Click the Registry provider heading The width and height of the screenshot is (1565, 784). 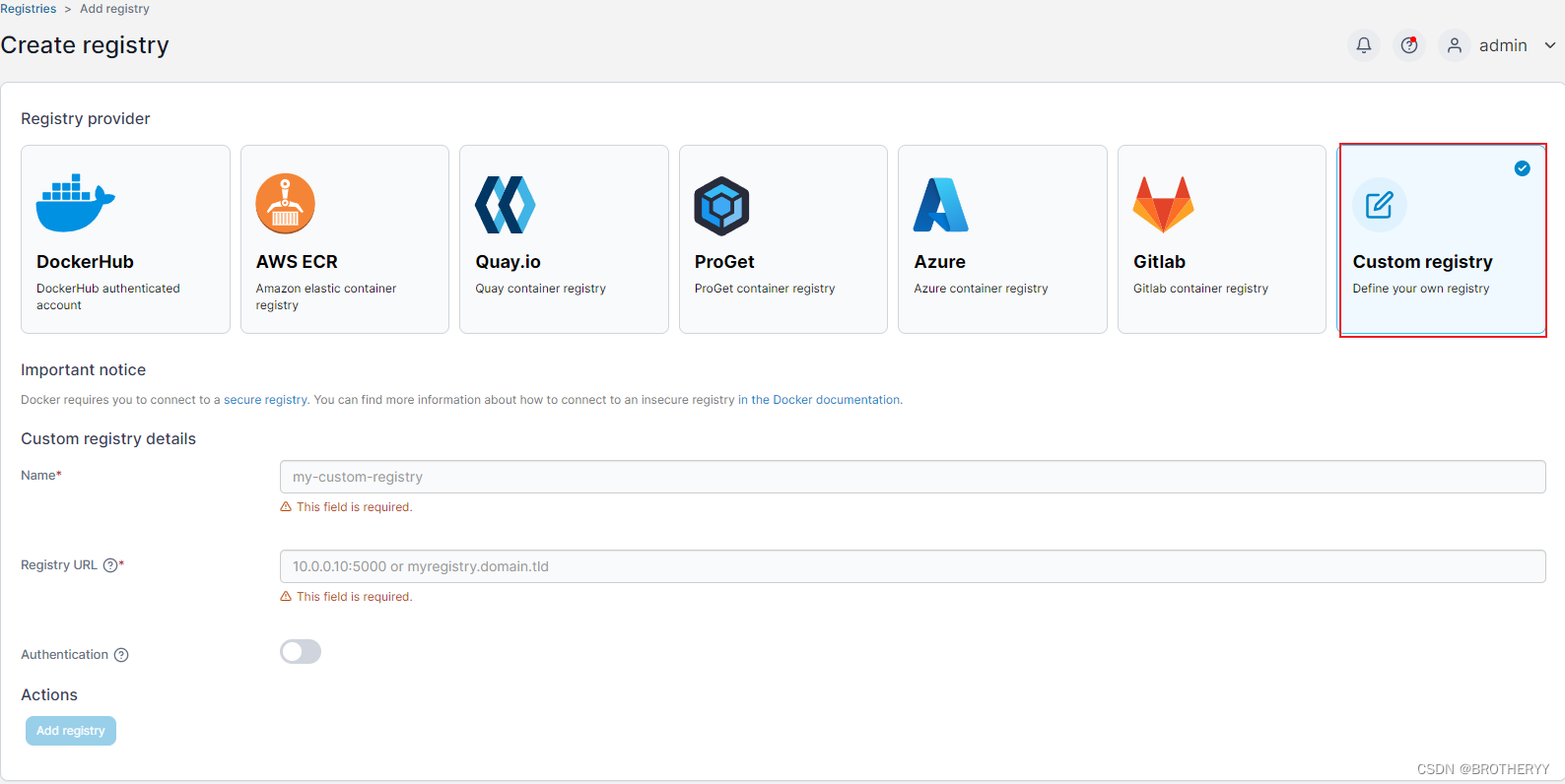(86, 119)
